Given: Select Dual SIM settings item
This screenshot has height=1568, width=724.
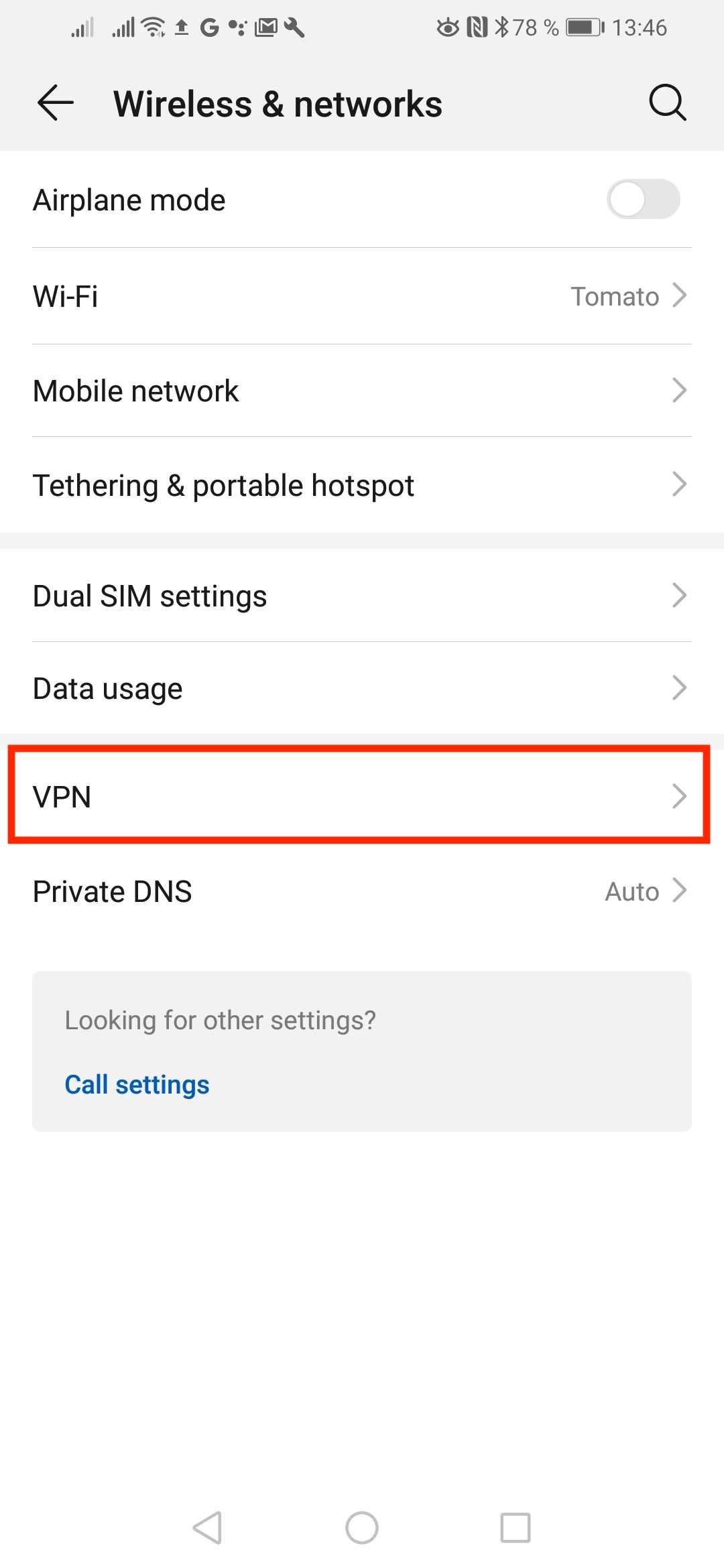Looking at the screenshot, I should (150, 596).
